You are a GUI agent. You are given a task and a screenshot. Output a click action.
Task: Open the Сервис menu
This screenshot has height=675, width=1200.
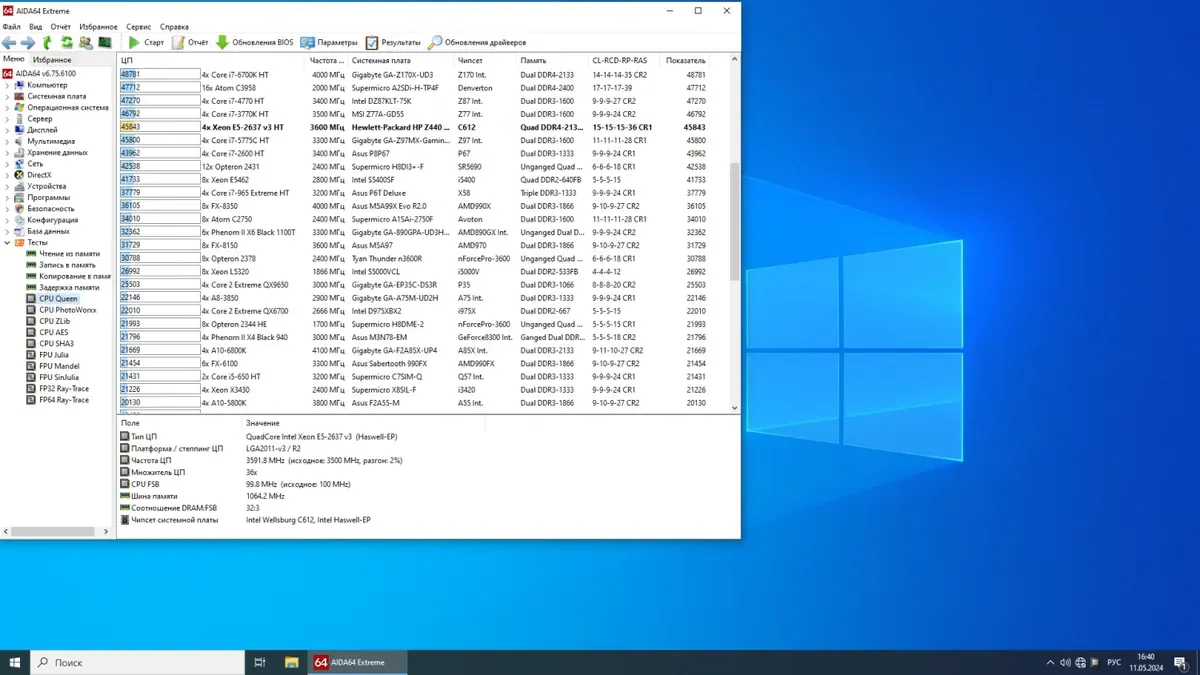coord(139,27)
